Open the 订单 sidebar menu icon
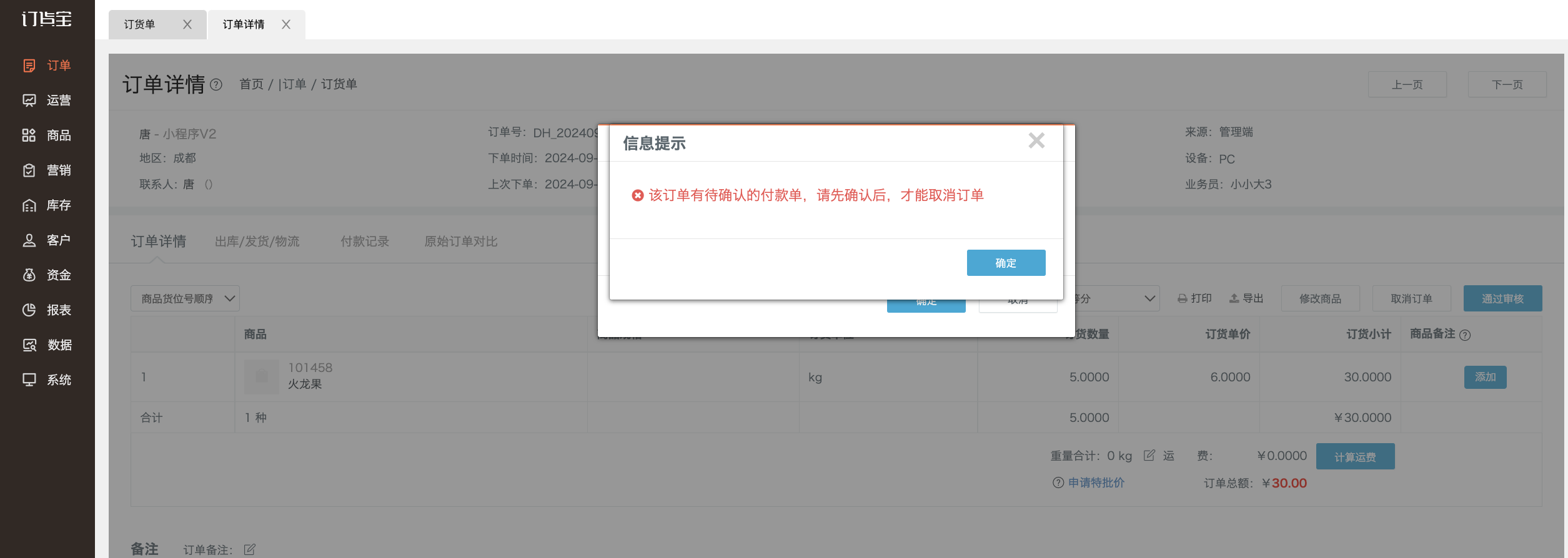Image resolution: width=1568 pixels, height=558 pixels. (x=29, y=66)
